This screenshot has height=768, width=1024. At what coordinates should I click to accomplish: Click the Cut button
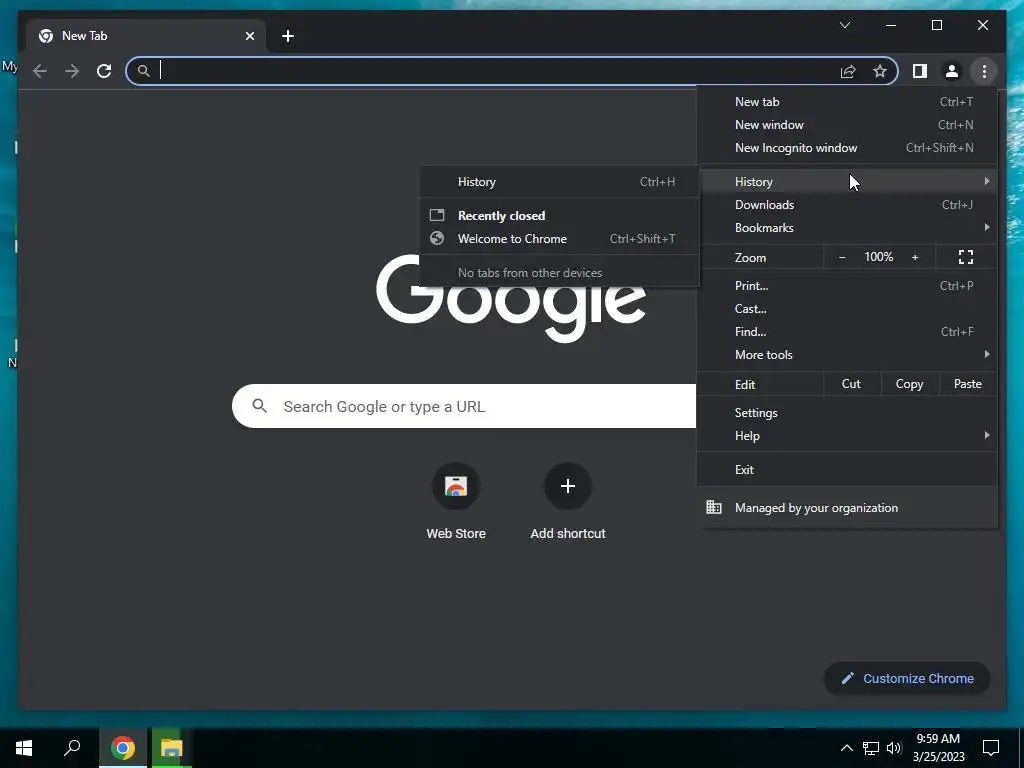(x=851, y=384)
